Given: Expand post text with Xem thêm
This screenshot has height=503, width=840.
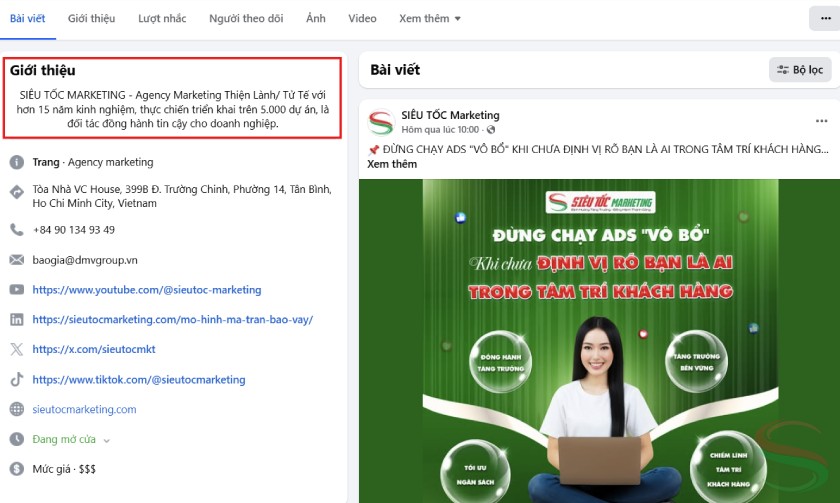Looking at the screenshot, I should point(392,164).
